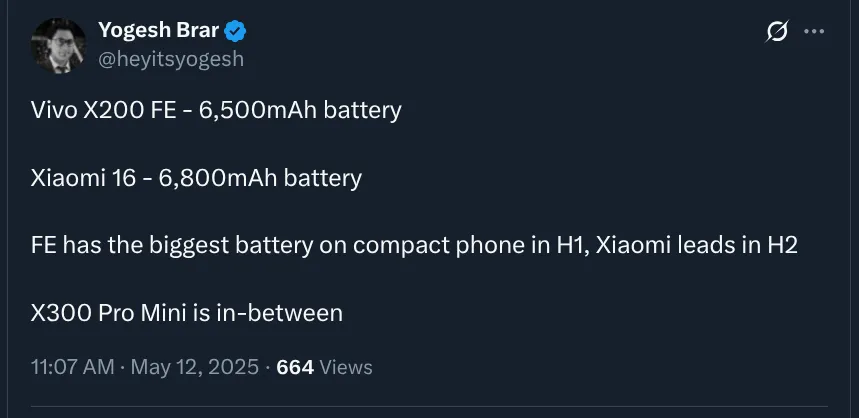Open the three-dot more options menu
This screenshot has width=859, height=418.
(x=815, y=32)
